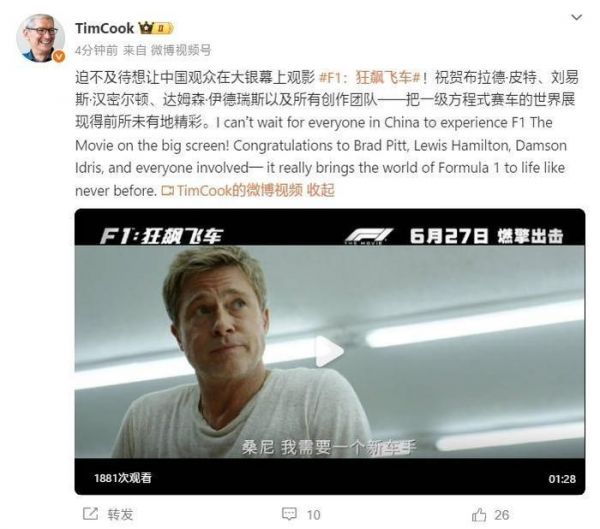Play the video with the center play button
The height and width of the screenshot is (529, 600).
(x=329, y=350)
